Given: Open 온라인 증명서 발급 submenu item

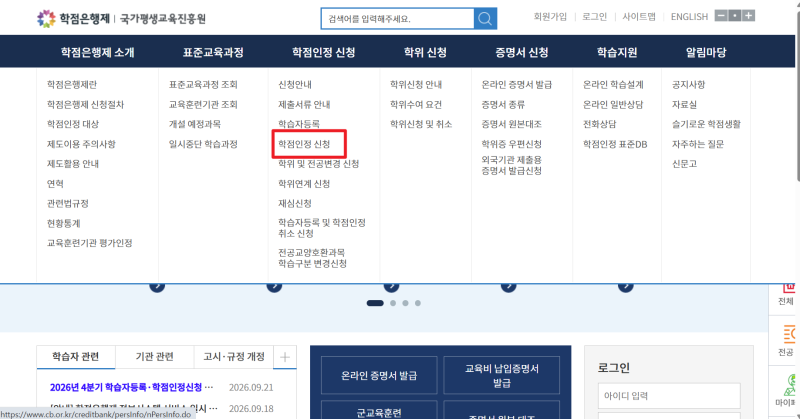Looking at the screenshot, I should [517, 84].
